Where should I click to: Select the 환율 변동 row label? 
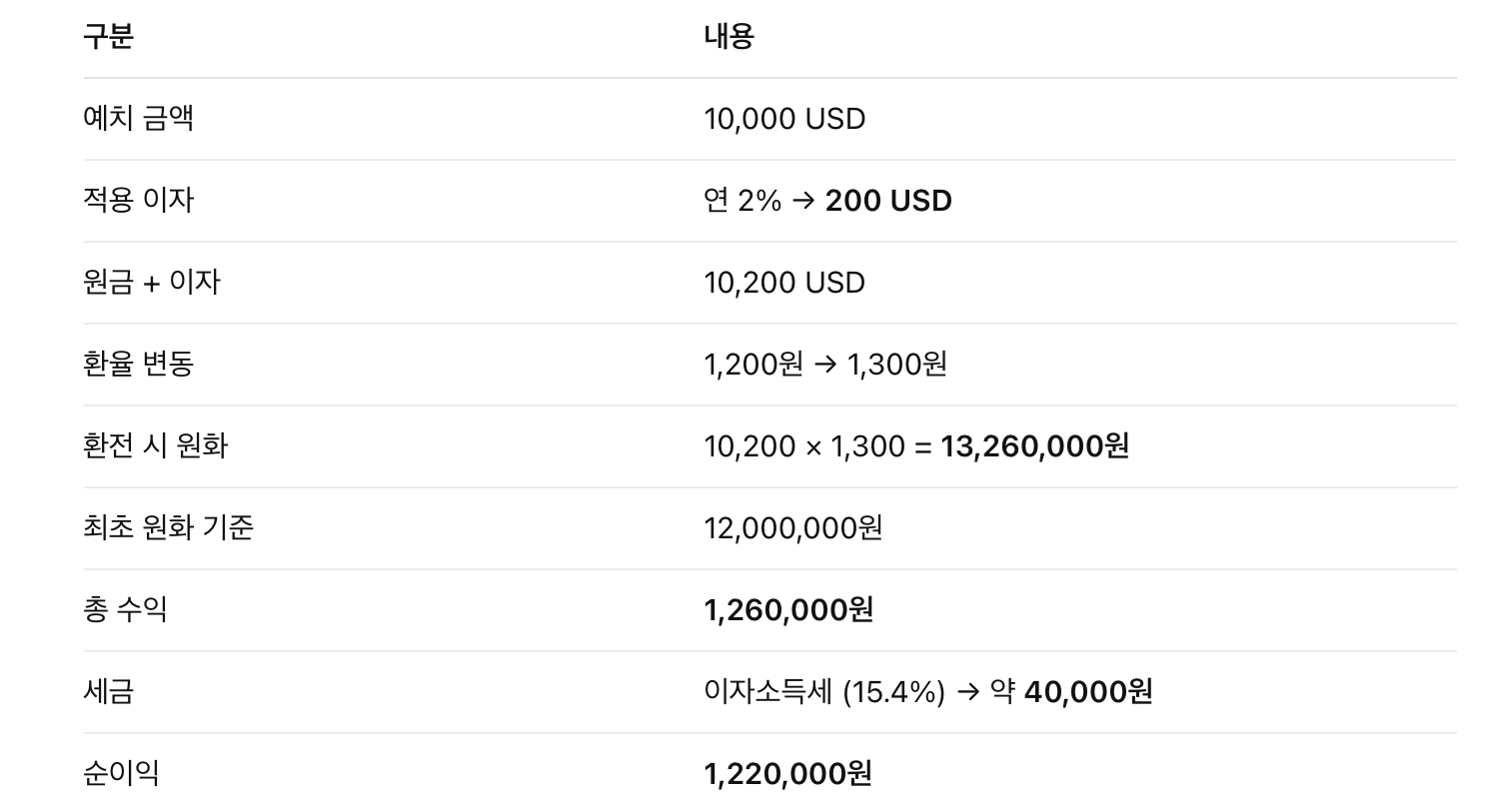pos(138,365)
